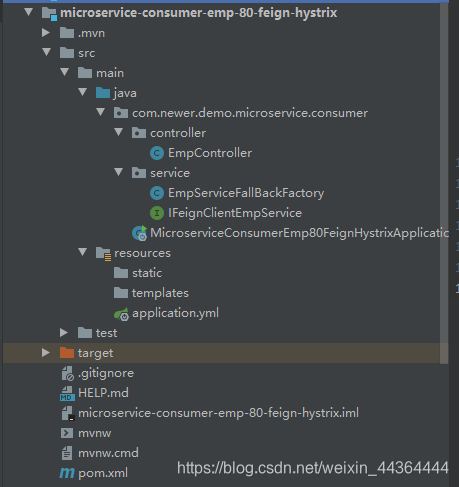Click the static folder icon
This screenshot has height=487, width=459.
point(121,273)
